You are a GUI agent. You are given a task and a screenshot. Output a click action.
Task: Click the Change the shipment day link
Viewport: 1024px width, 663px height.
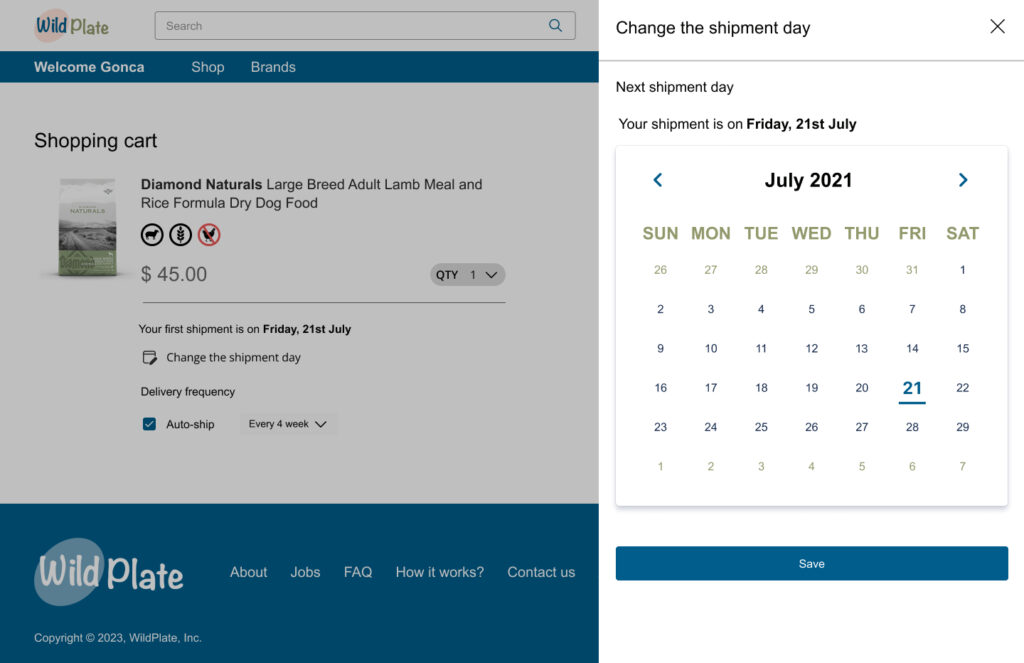[x=233, y=357]
